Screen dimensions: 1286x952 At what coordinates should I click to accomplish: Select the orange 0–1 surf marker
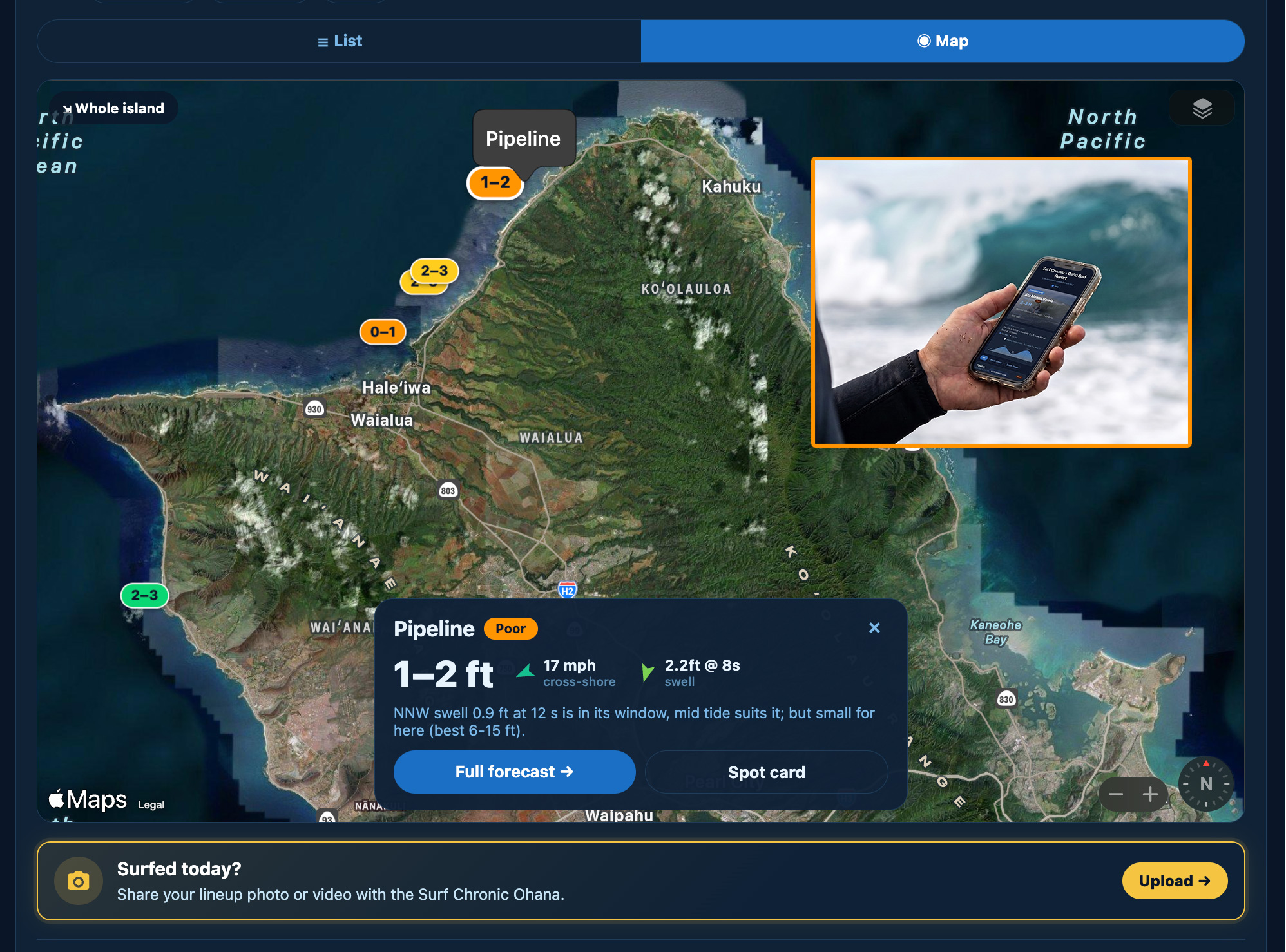tap(383, 332)
